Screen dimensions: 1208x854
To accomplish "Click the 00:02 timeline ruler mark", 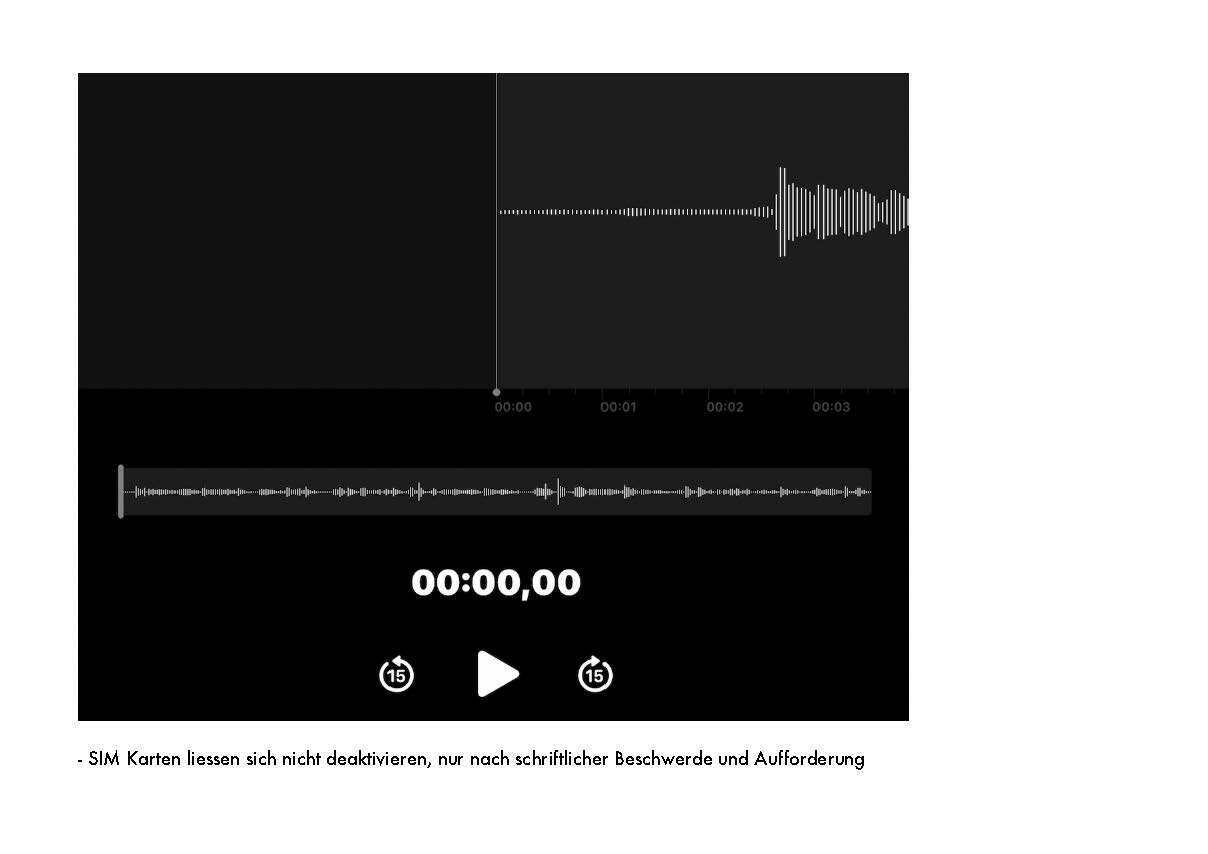I will click(725, 407).
